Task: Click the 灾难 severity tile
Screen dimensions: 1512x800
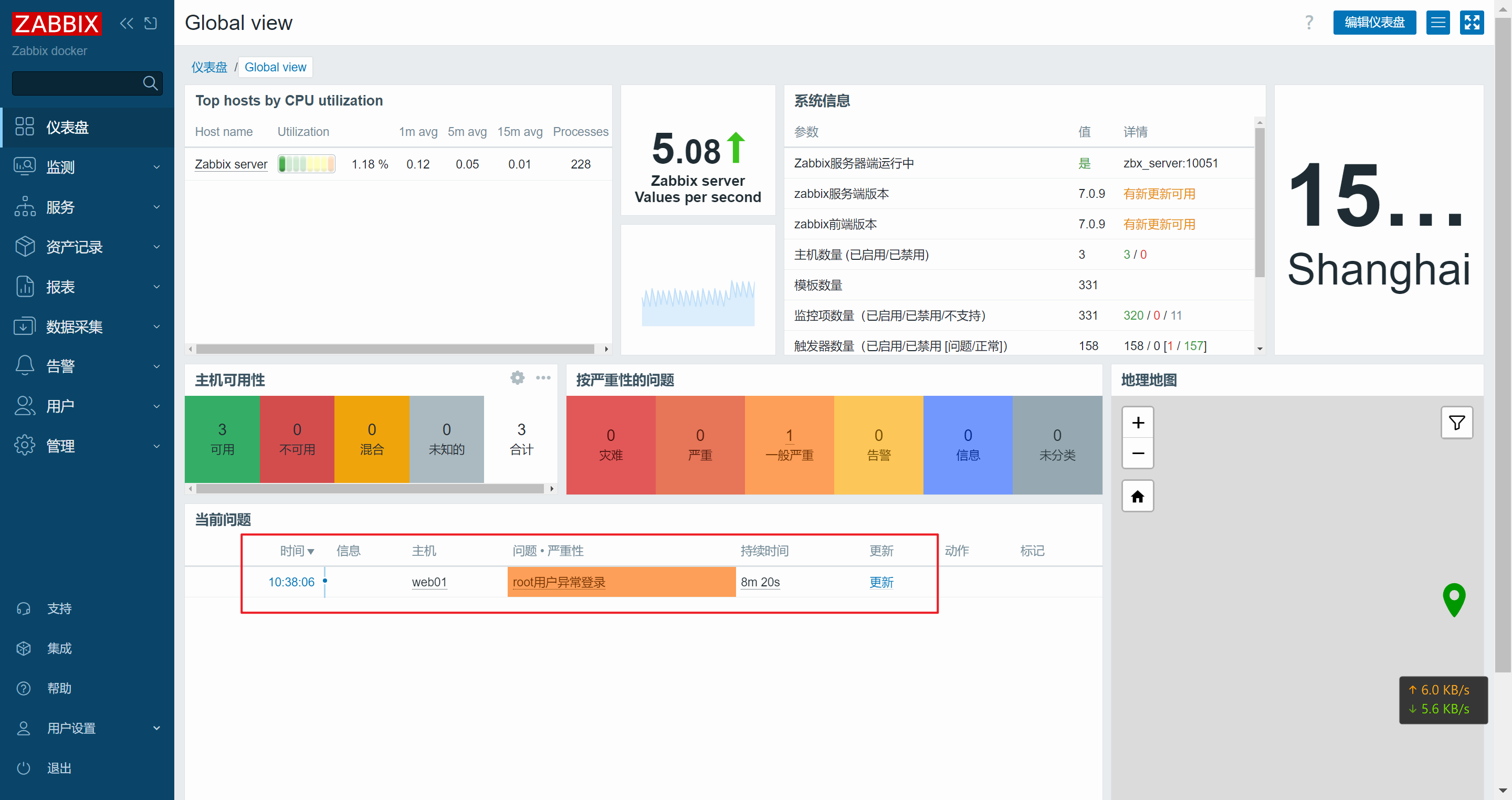Action: tap(611, 445)
